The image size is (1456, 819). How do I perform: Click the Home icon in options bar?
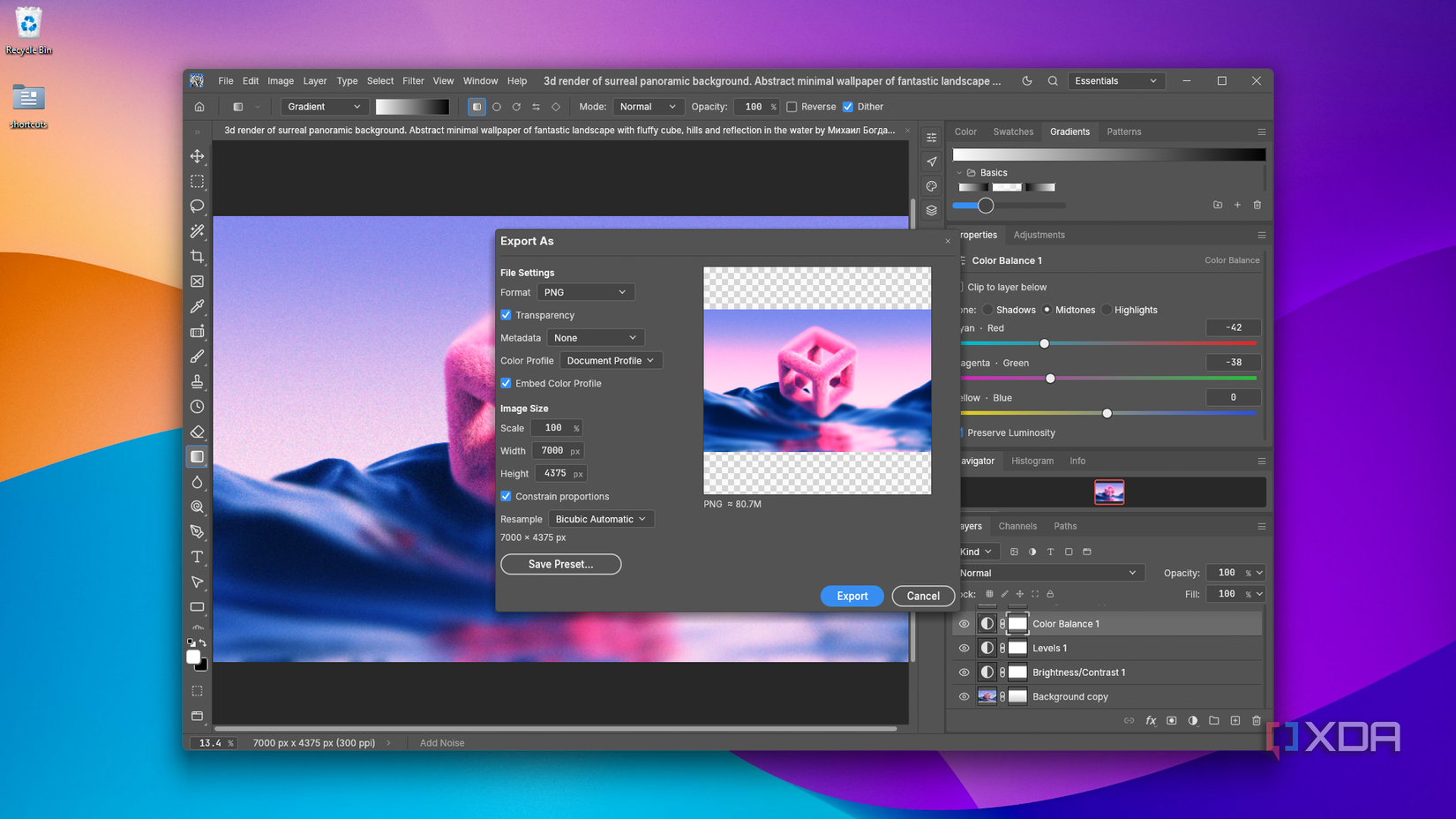tap(199, 107)
